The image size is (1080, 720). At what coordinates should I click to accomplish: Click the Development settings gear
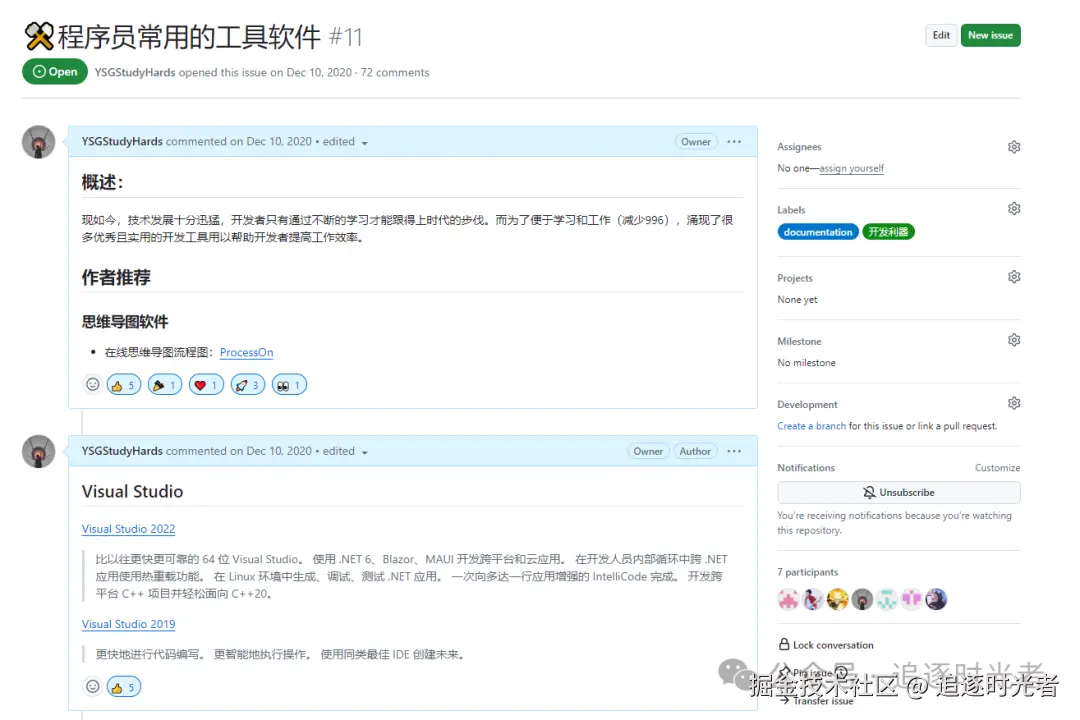click(1014, 403)
